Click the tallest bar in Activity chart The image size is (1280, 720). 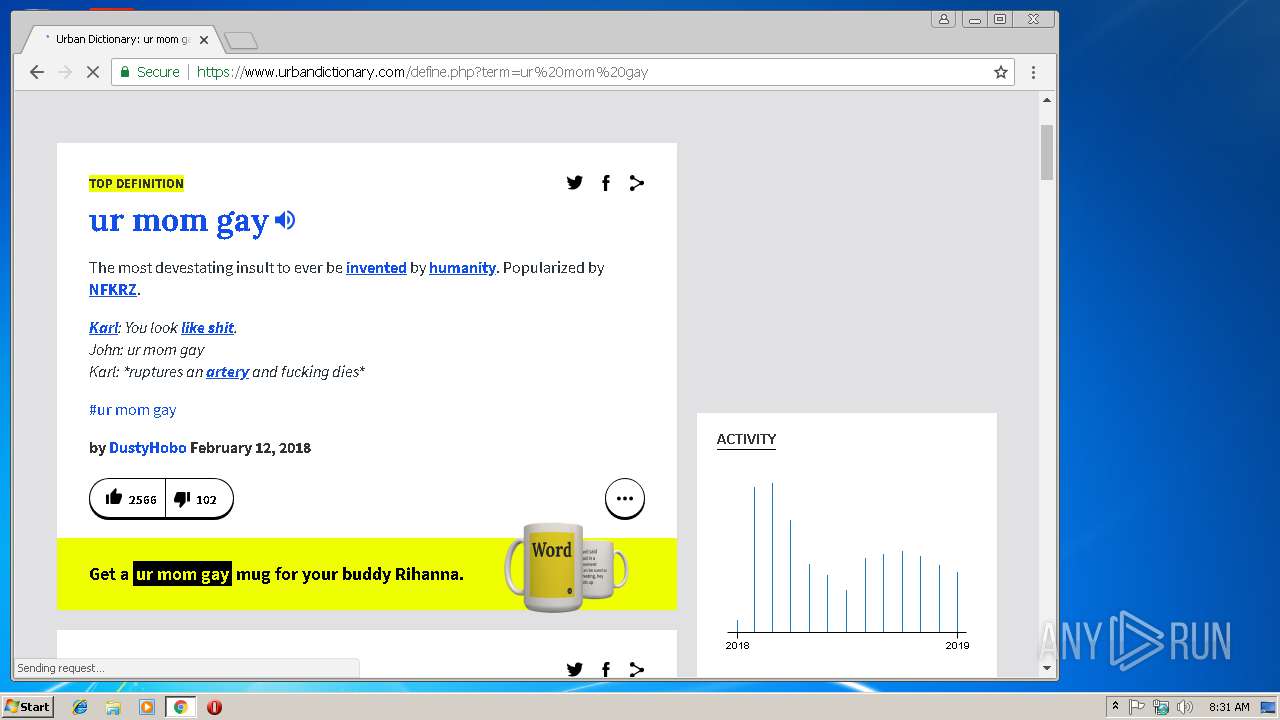tap(772, 557)
